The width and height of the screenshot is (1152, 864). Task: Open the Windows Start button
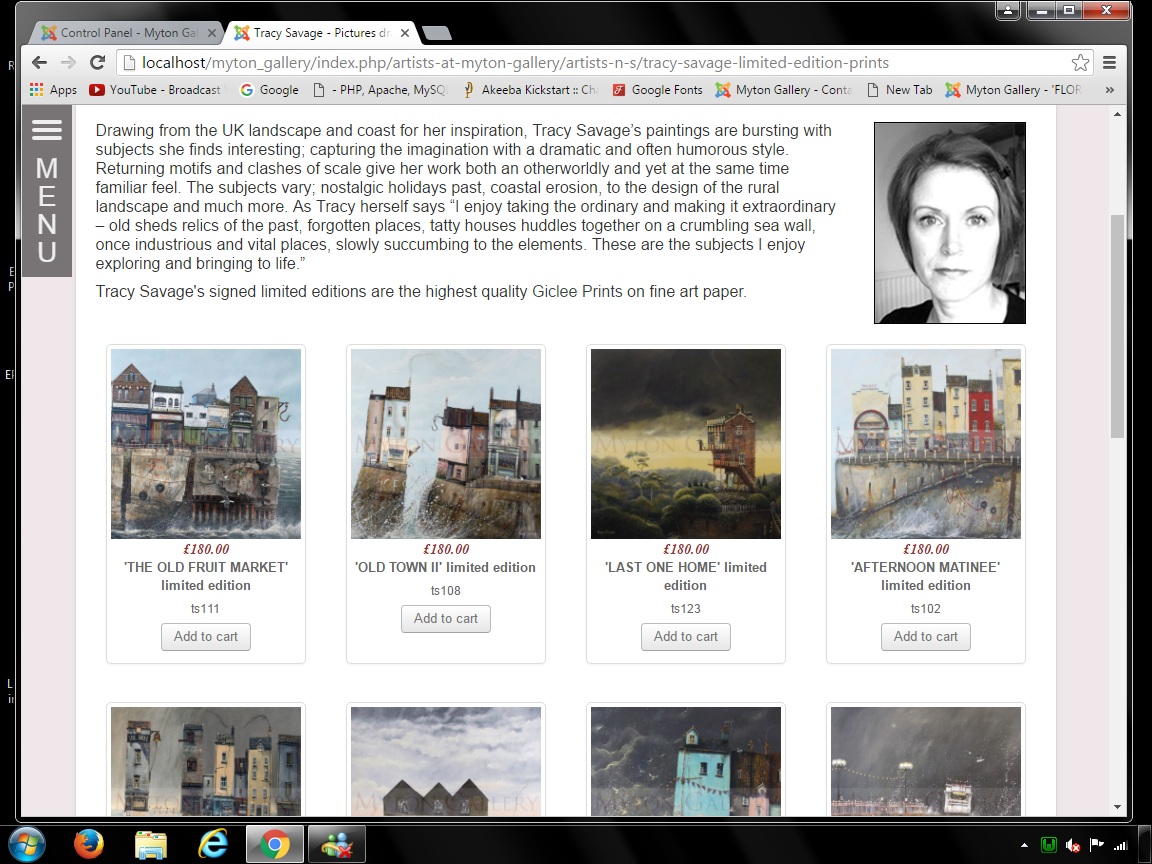tap(26, 844)
